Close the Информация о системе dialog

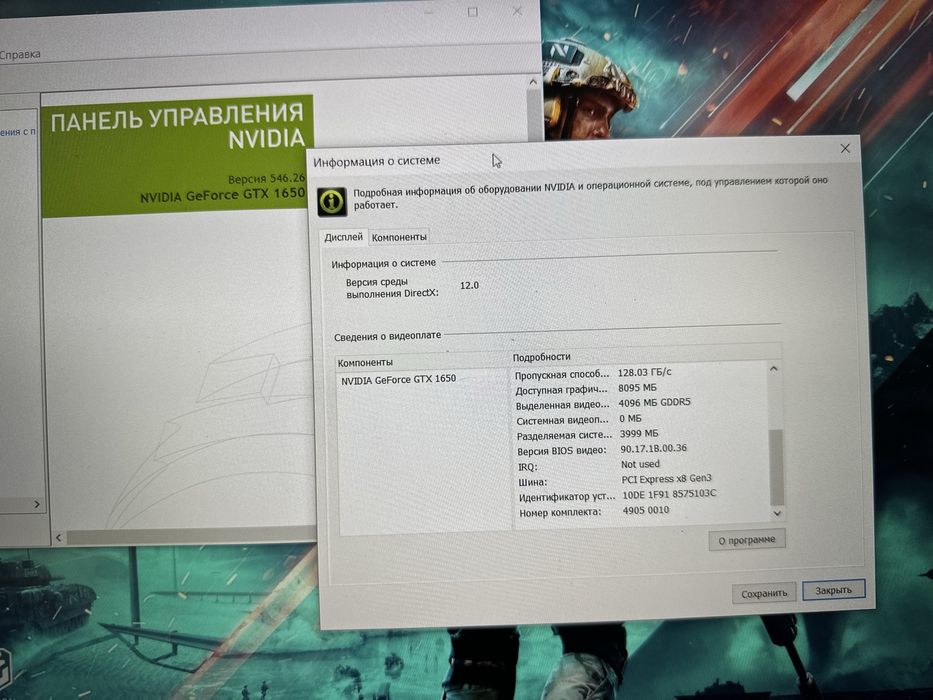point(845,148)
